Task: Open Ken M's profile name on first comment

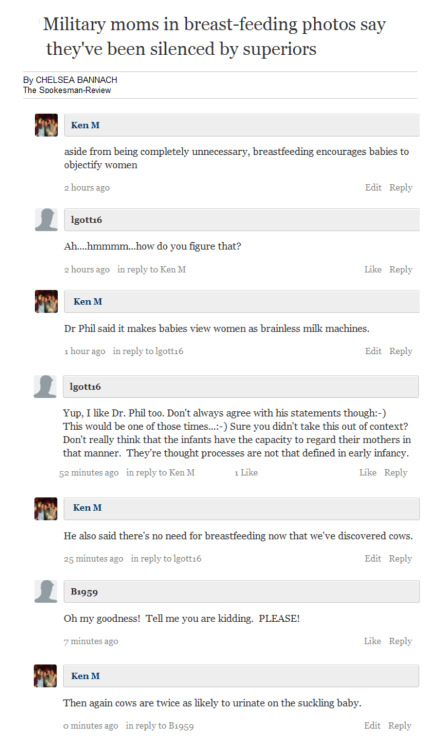Action: pos(85,125)
